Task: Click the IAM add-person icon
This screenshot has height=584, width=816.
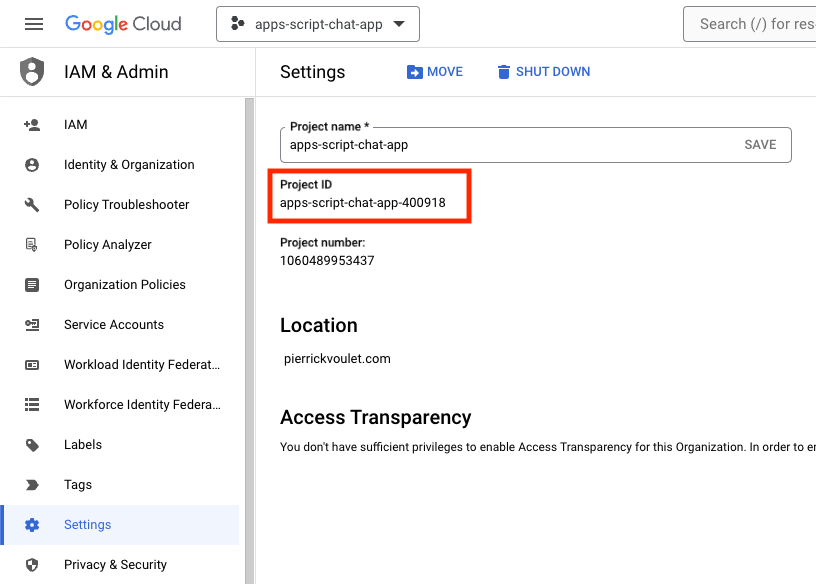Action: coord(32,125)
